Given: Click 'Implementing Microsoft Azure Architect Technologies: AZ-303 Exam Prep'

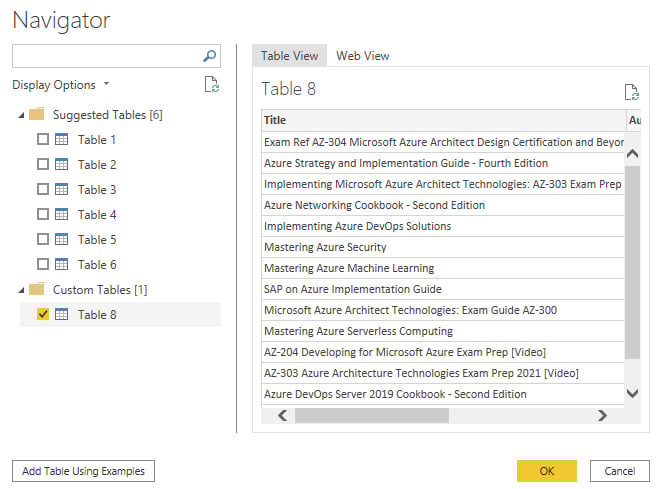Looking at the screenshot, I should [443, 184].
